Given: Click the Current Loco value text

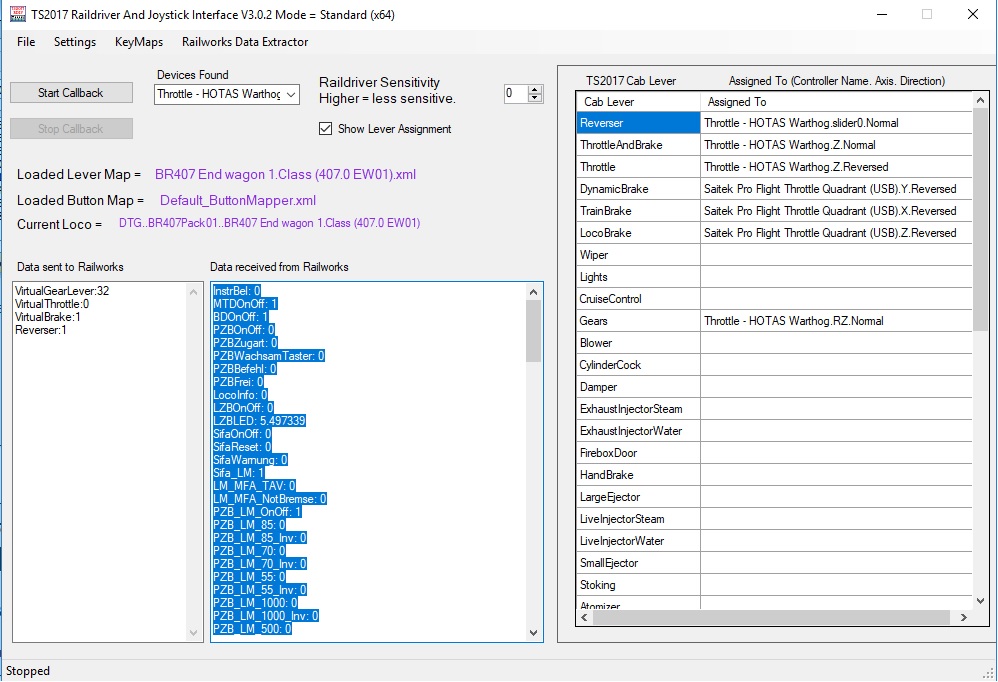Looking at the screenshot, I should 269,223.
